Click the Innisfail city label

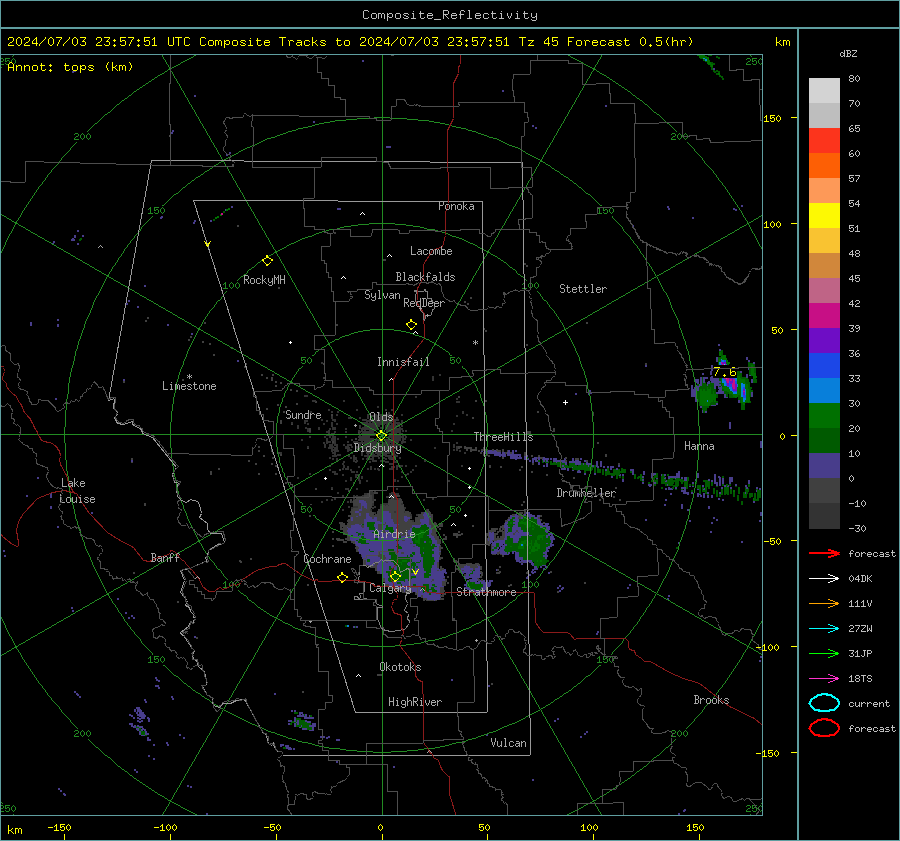403,362
